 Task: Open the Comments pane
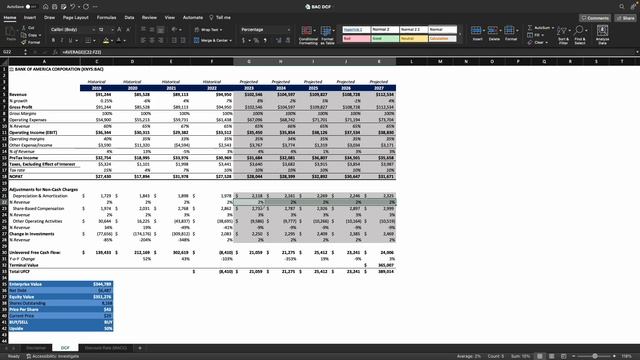[595, 18]
